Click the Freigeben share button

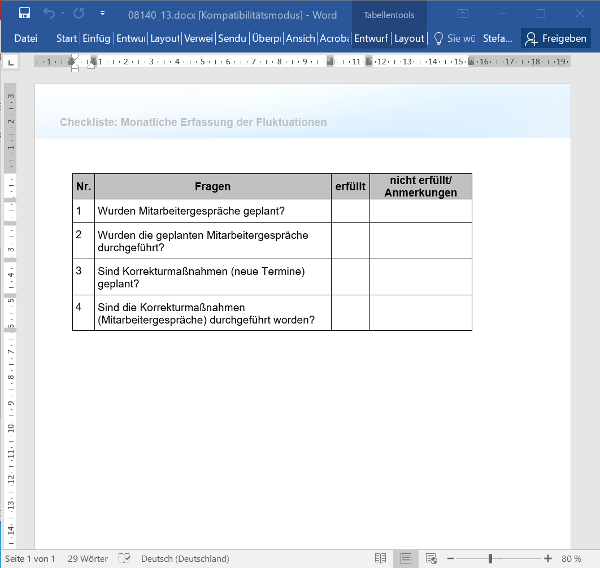click(x=556, y=38)
